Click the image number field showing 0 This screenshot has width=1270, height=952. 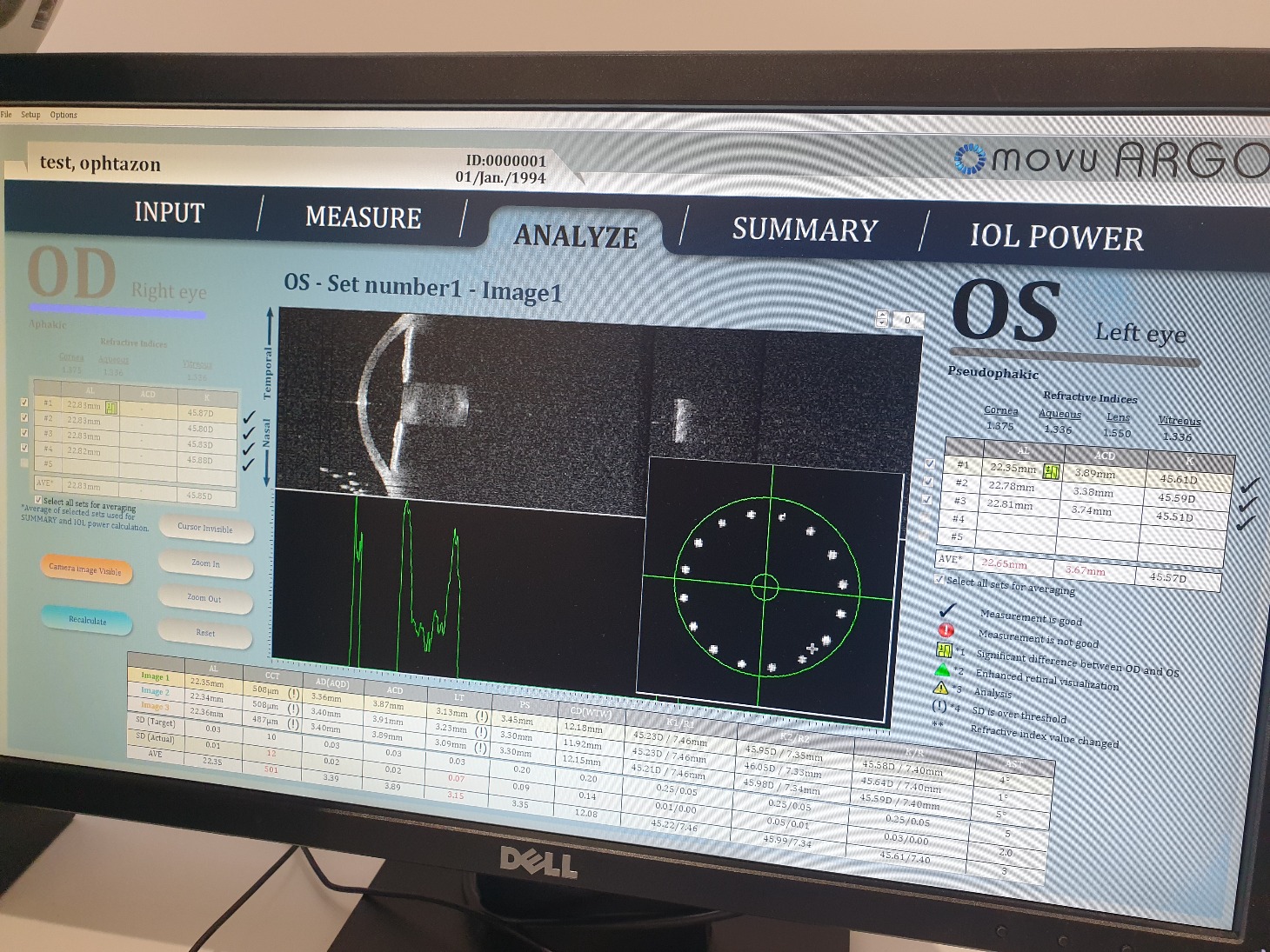tap(906, 320)
